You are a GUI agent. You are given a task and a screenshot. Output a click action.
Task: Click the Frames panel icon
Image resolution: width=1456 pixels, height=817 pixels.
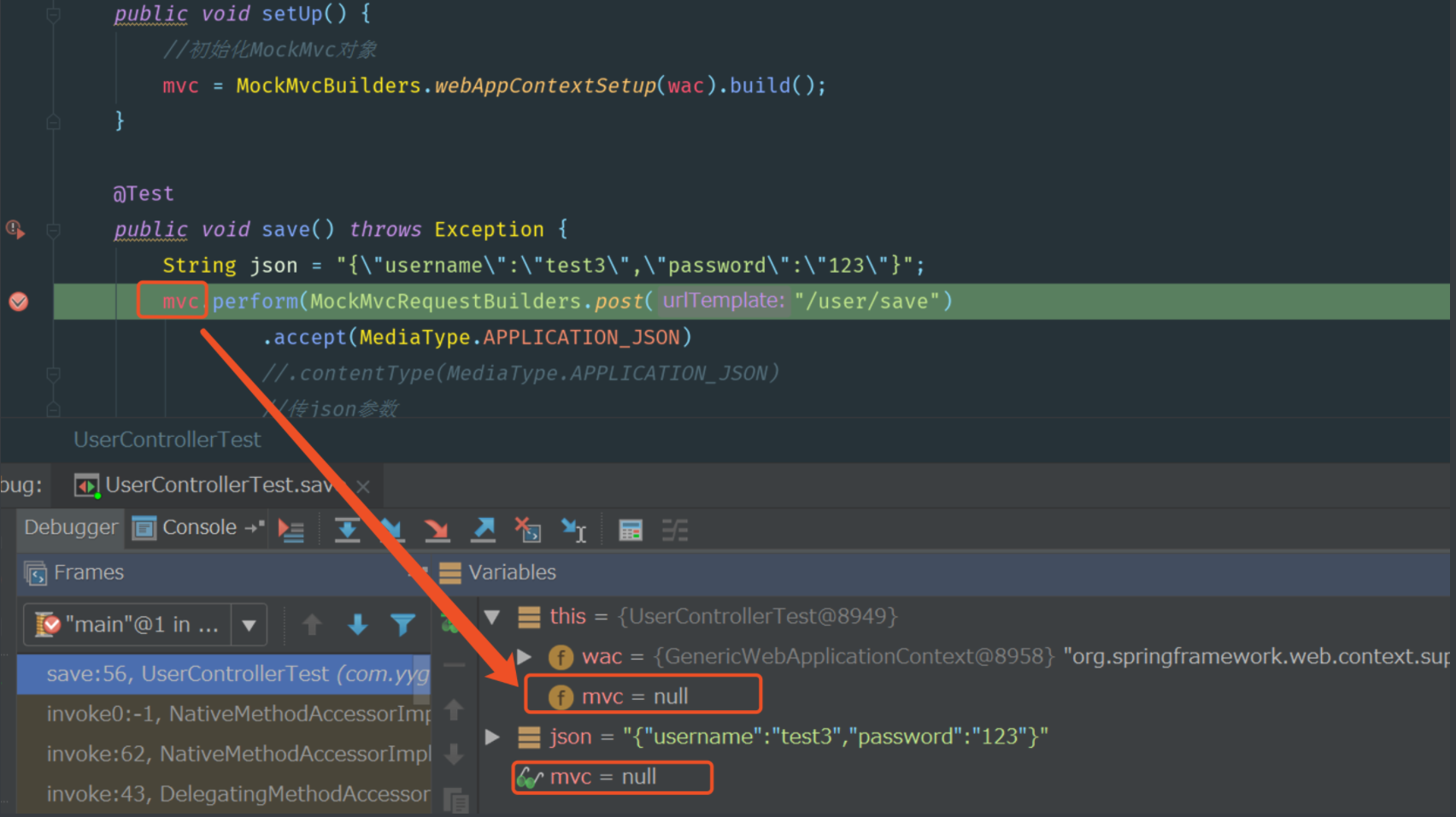pyautogui.click(x=35, y=573)
